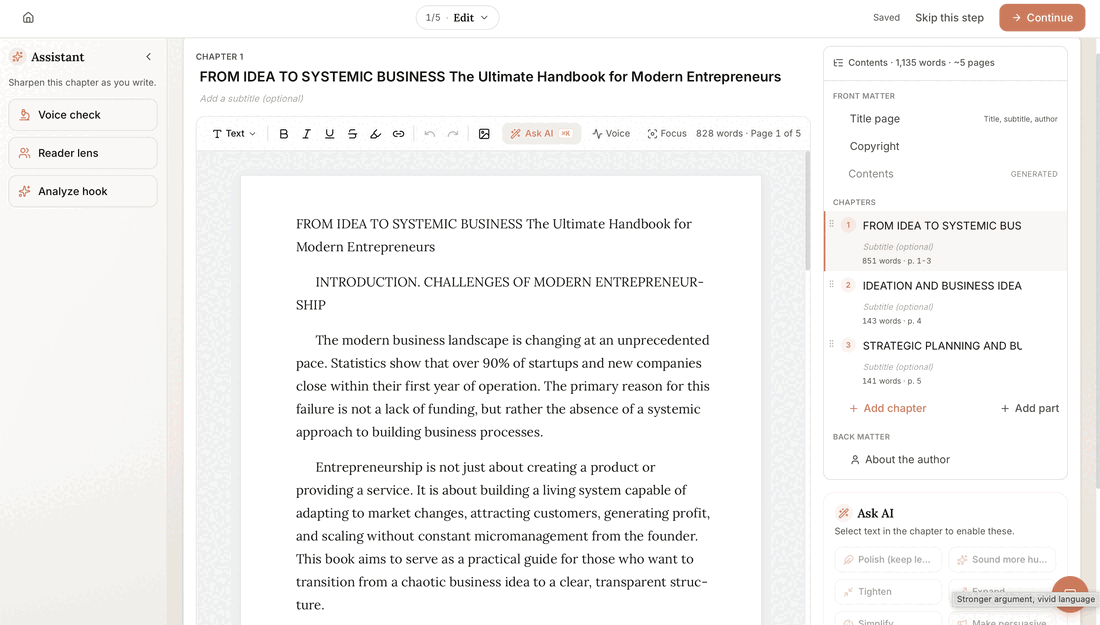Open the Reader lens assistant
The height and width of the screenshot is (625, 1100).
point(83,153)
